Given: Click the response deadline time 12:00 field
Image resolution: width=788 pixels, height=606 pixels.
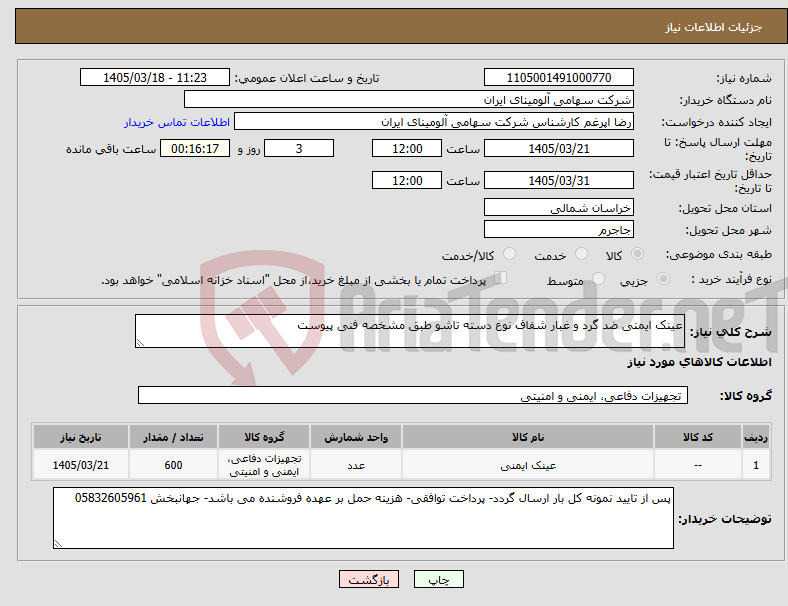Looking at the screenshot, I should pos(407,148).
